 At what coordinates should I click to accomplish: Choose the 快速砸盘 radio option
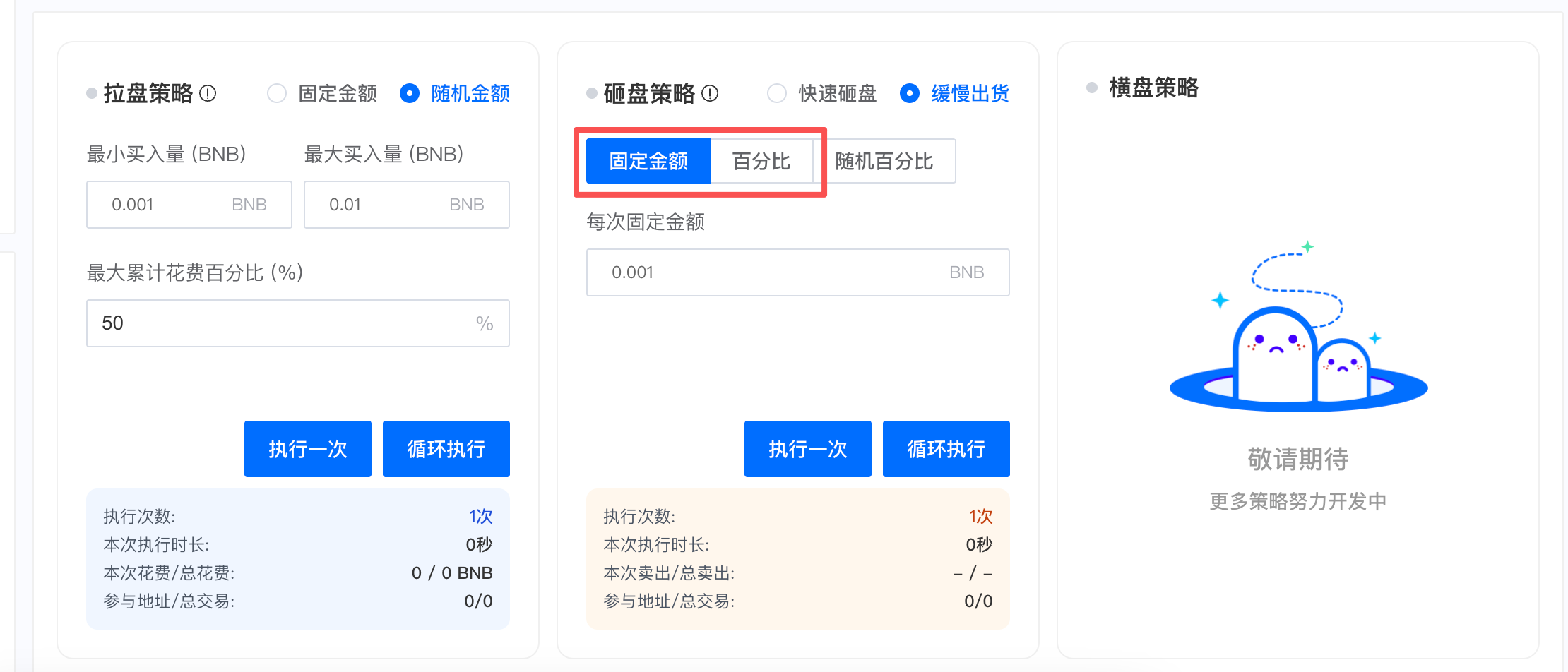click(777, 93)
